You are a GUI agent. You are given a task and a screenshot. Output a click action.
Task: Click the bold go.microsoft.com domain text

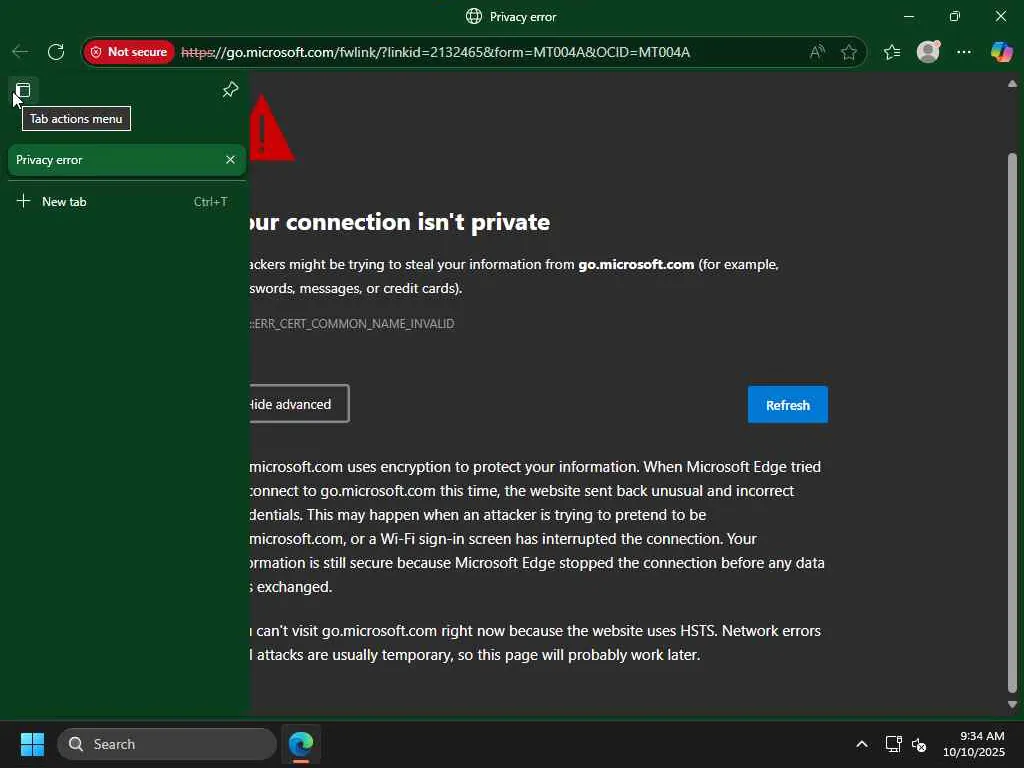coord(636,264)
